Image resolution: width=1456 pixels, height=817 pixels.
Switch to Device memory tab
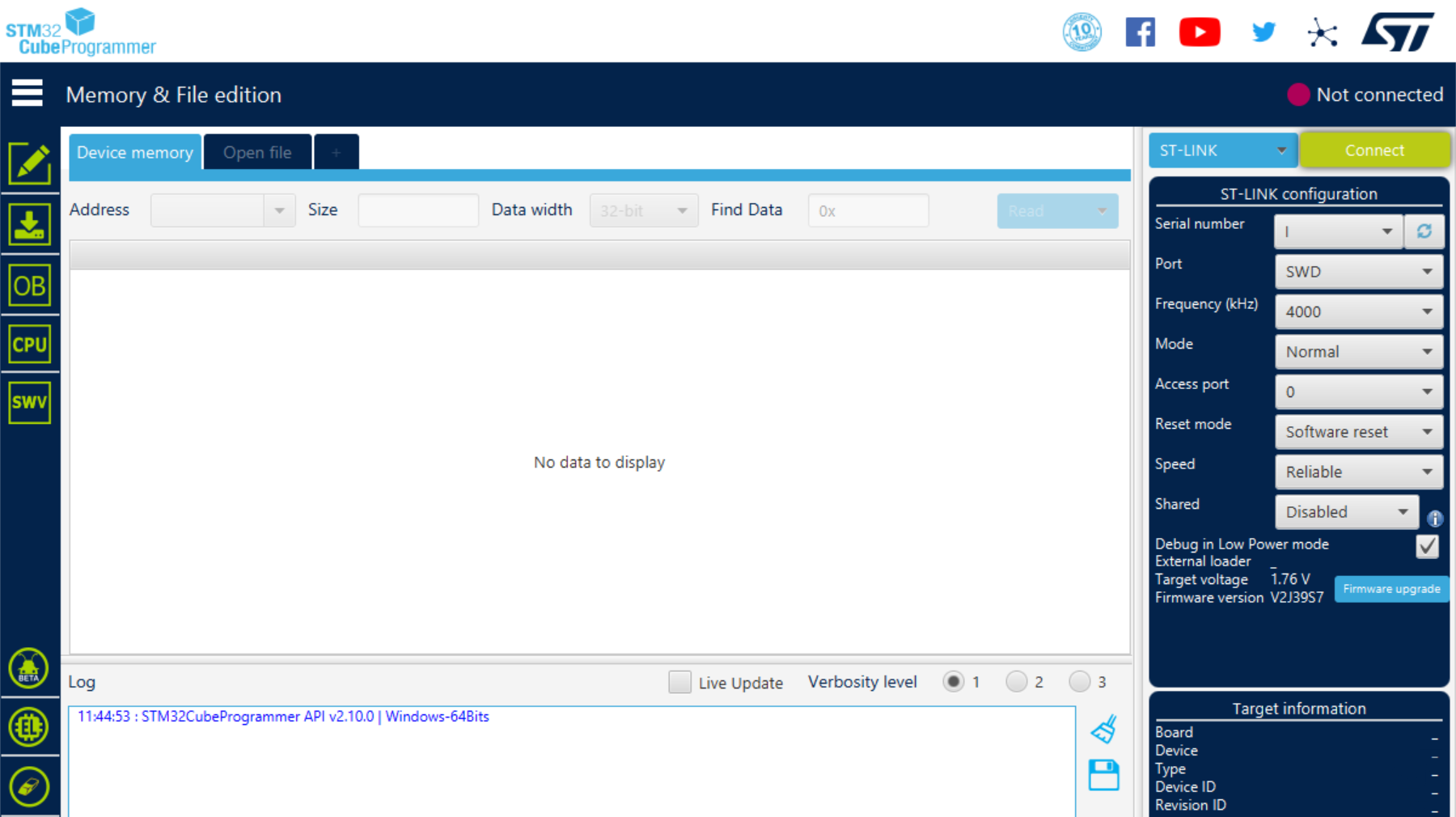tap(135, 152)
